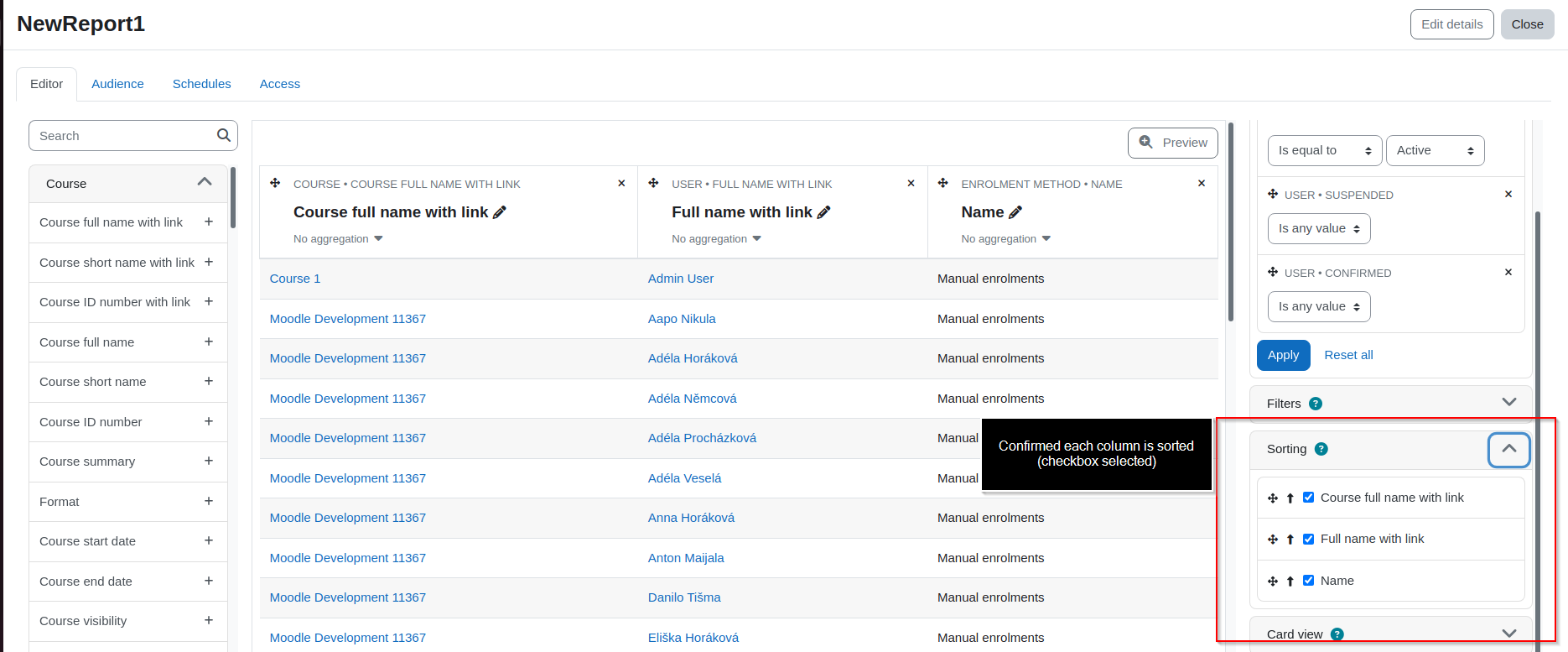Screen dimensions: 1568x652
Task: Remove the Enrolment method name column
Action: [1202, 183]
